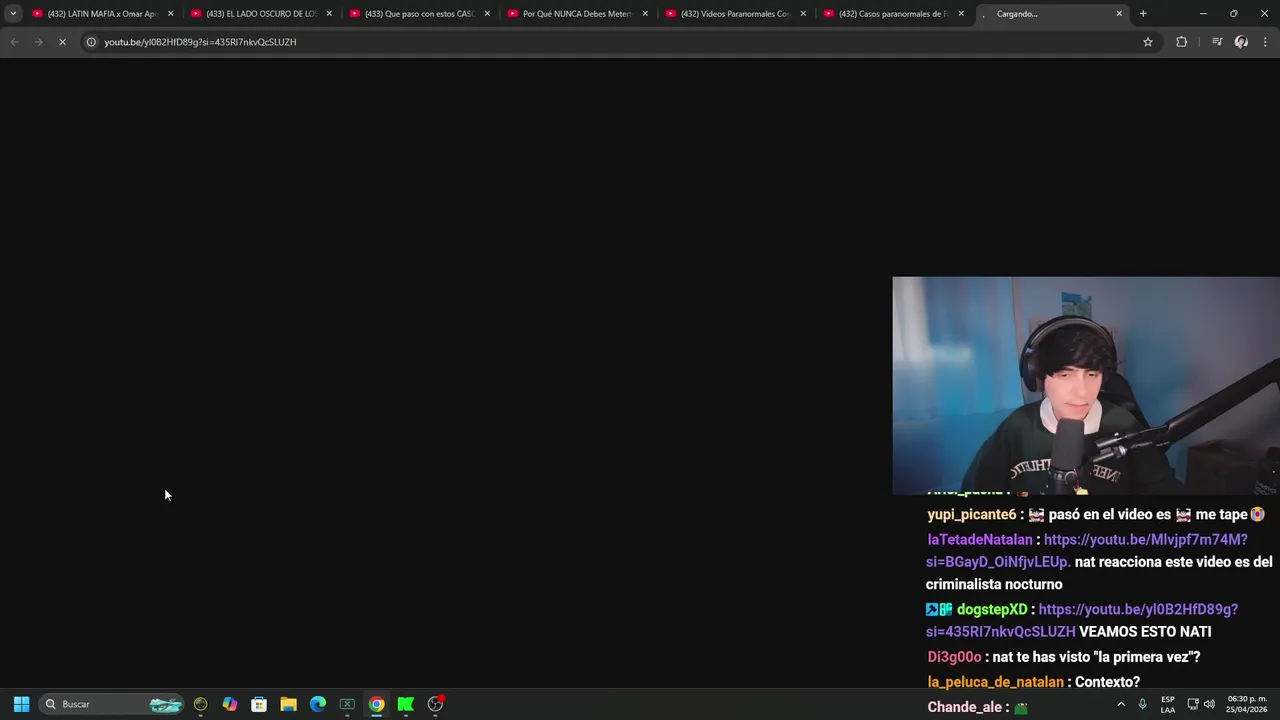Image resolution: width=1280 pixels, height=720 pixels.
Task: Change ESP LAA keyboard language
Action: [x=1168, y=704]
